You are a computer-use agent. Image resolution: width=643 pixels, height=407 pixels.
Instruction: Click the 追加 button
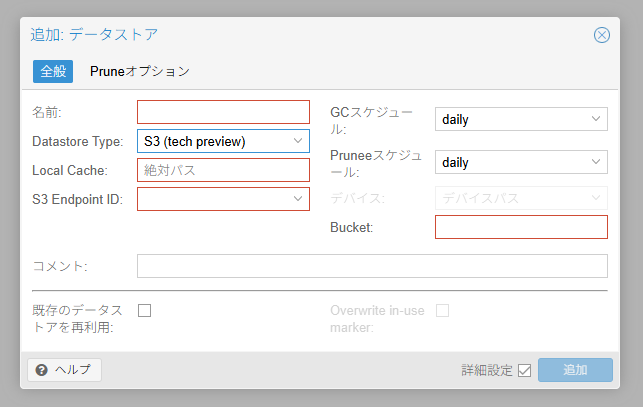575,370
